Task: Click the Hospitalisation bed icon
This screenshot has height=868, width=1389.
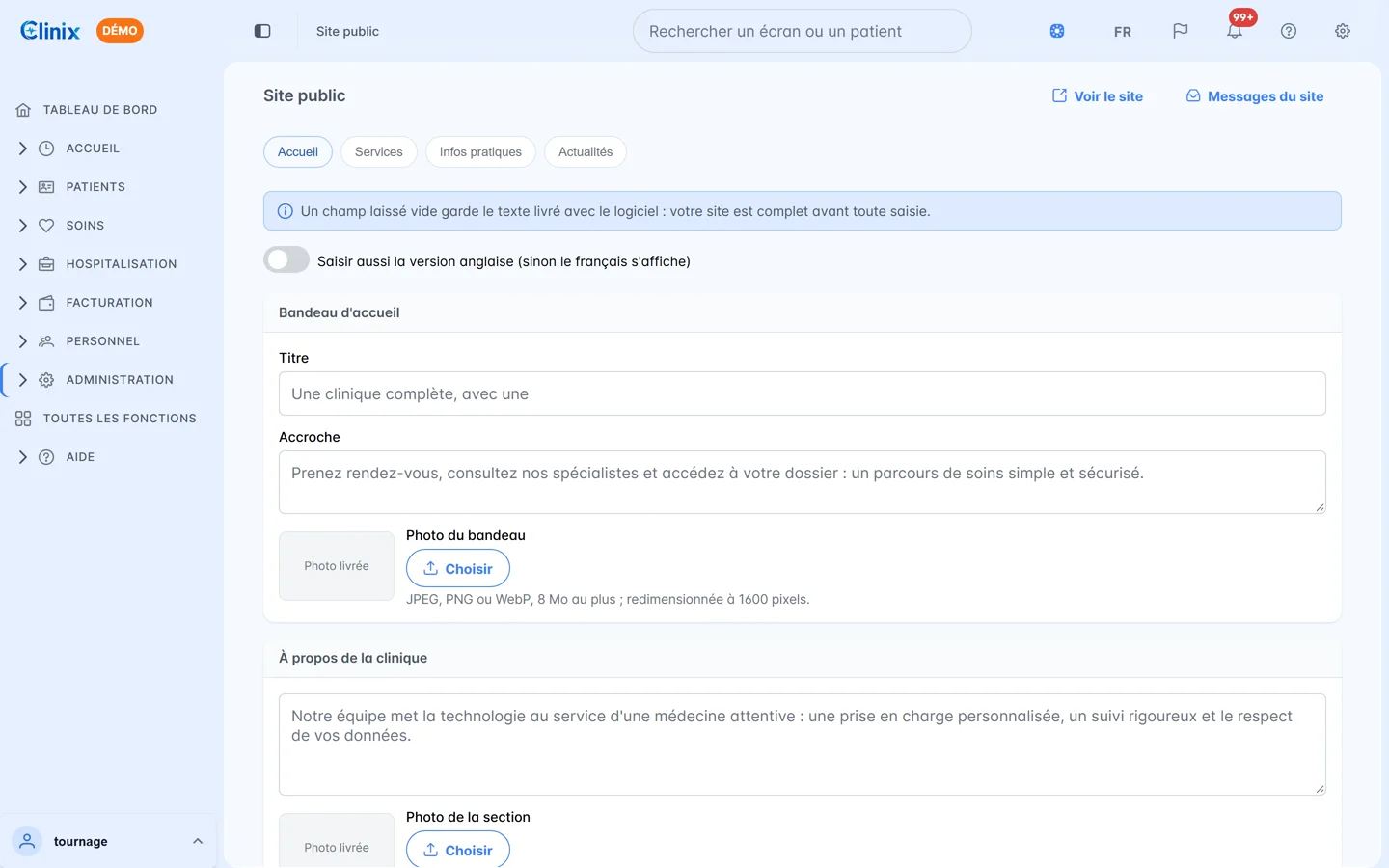Action: coord(46,264)
